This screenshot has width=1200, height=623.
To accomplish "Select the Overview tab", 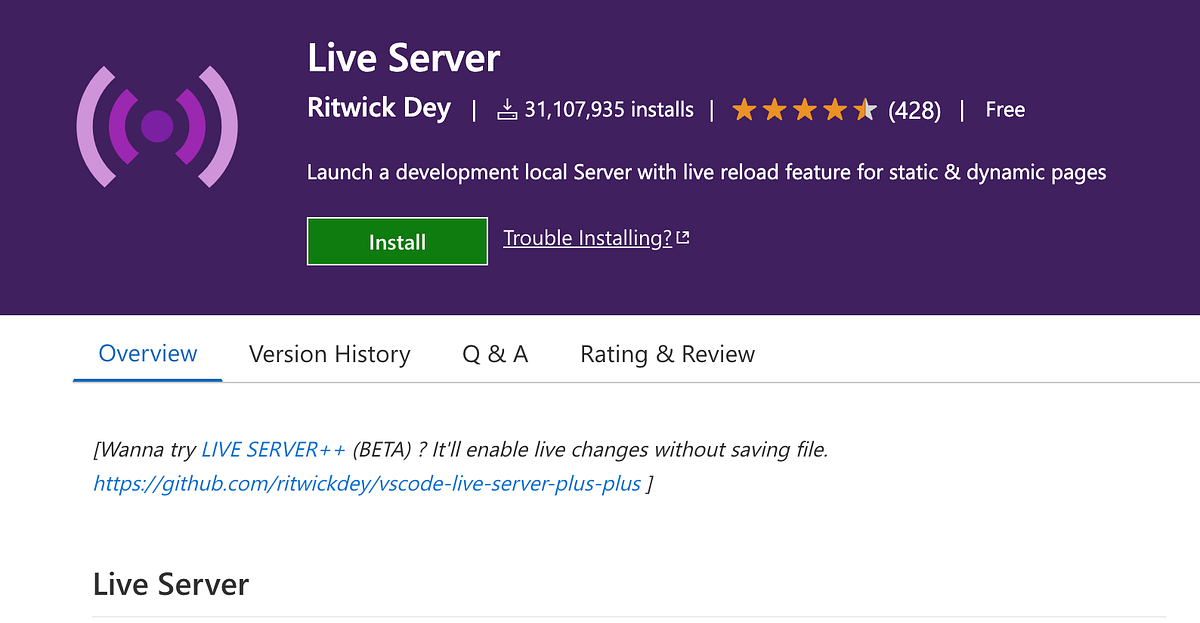I will point(147,353).
